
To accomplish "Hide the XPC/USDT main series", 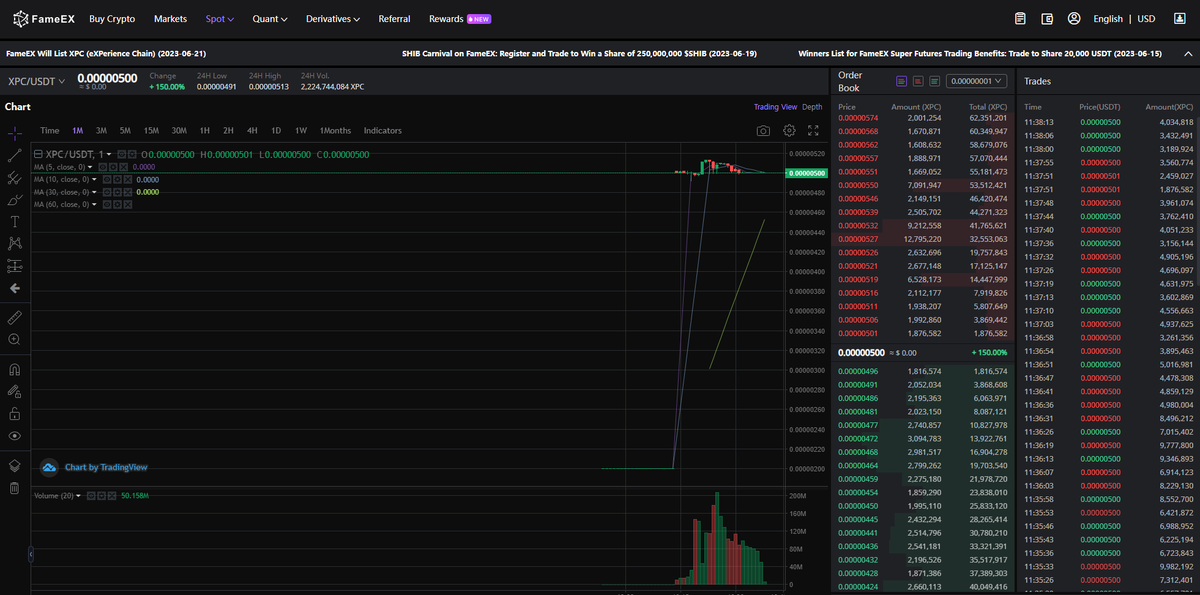I will click(122, 154).
